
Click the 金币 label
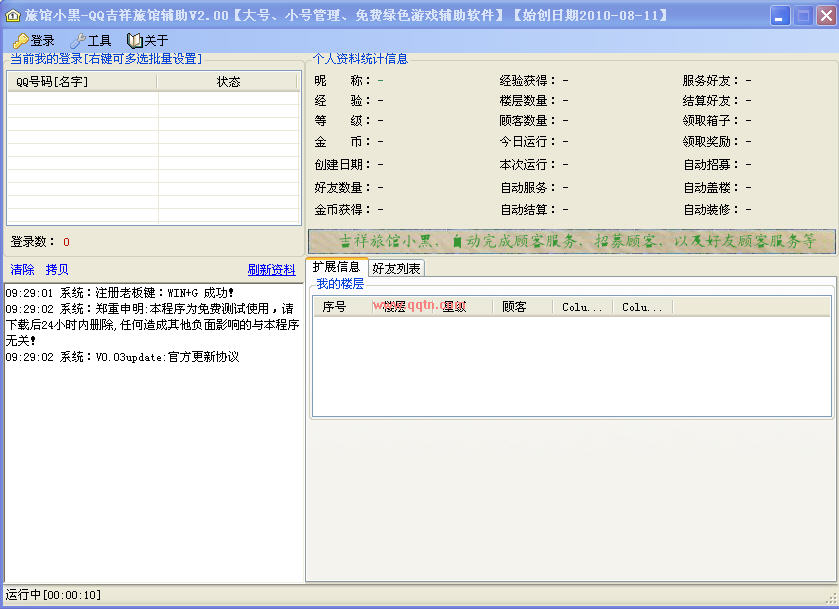click(341, 141)
